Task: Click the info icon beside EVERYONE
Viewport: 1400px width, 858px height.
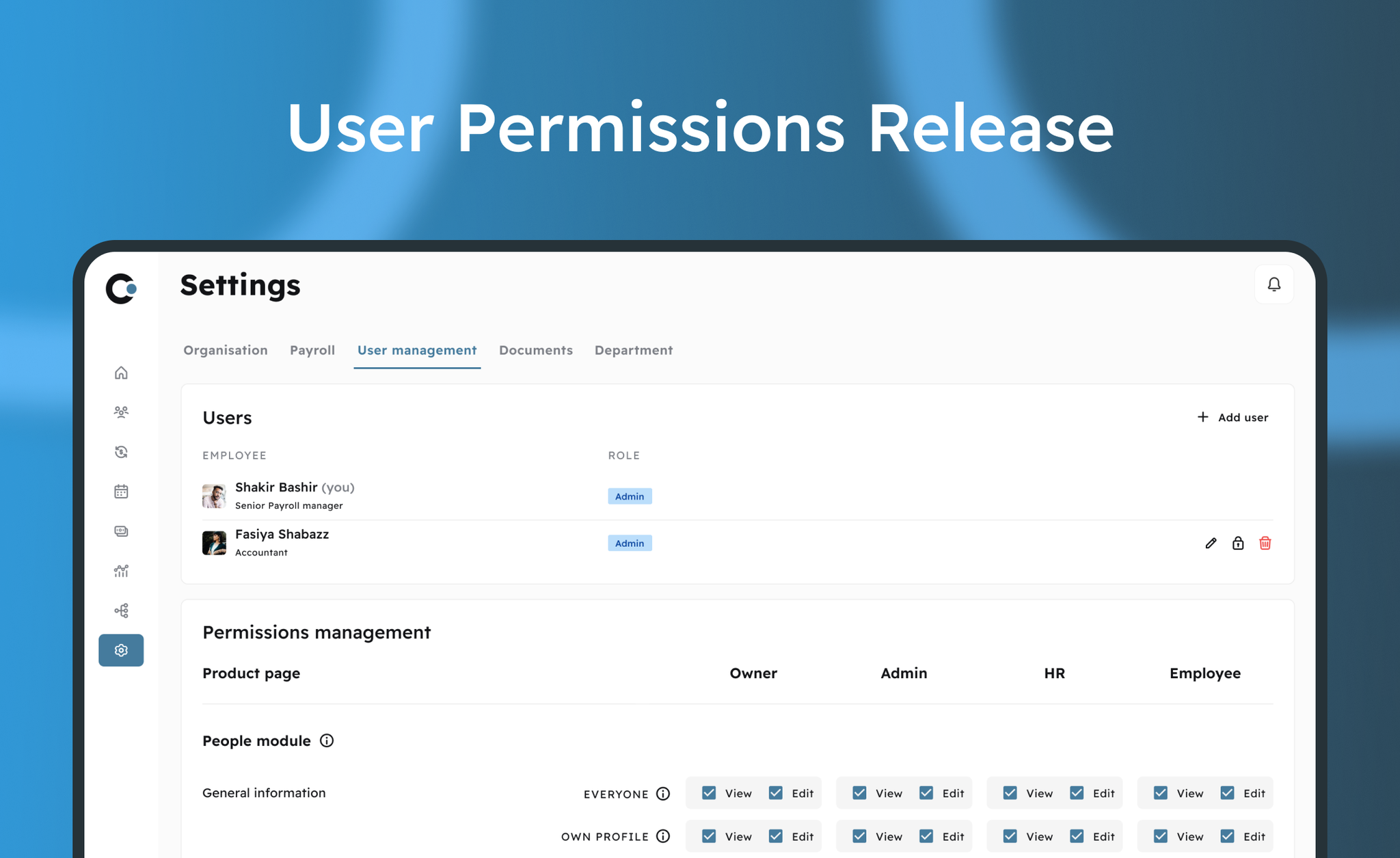Action: click(x=663, y=794)
